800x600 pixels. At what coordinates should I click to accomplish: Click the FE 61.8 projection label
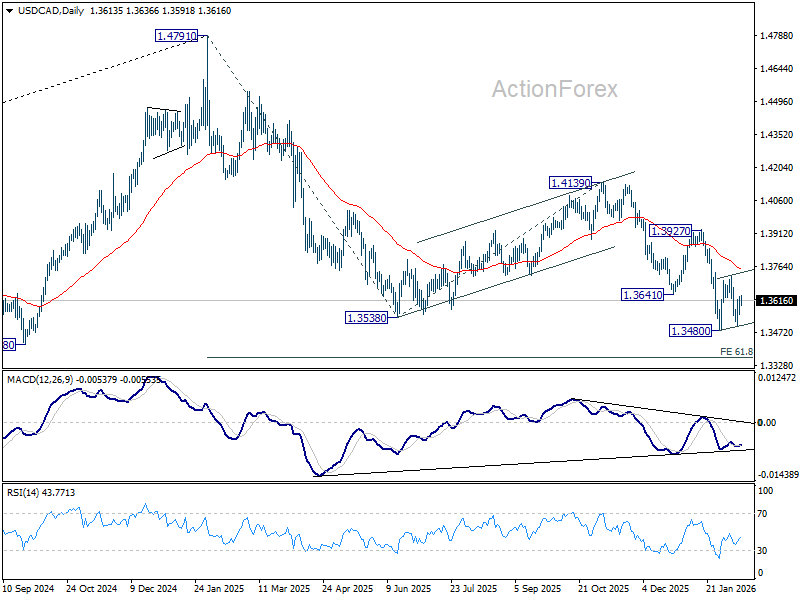click(736, 352)
